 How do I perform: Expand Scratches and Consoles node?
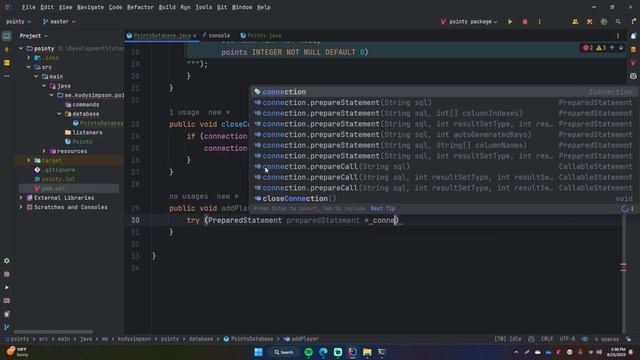[x=21, y=207]
